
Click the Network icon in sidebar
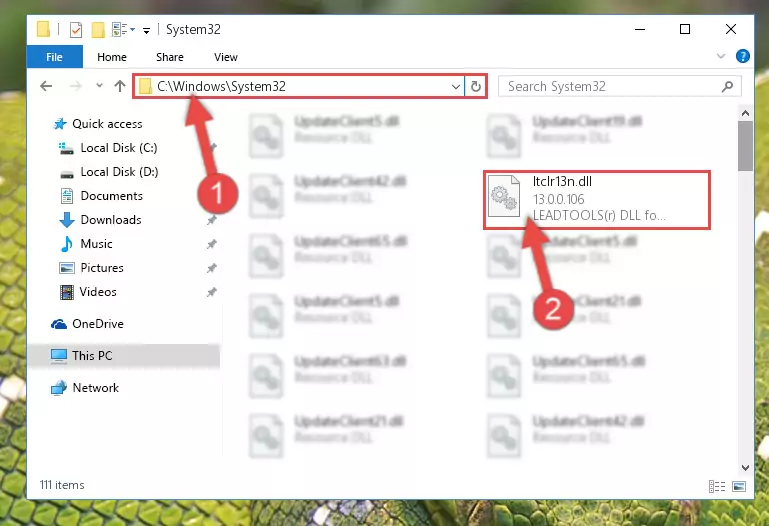[59, 388]
